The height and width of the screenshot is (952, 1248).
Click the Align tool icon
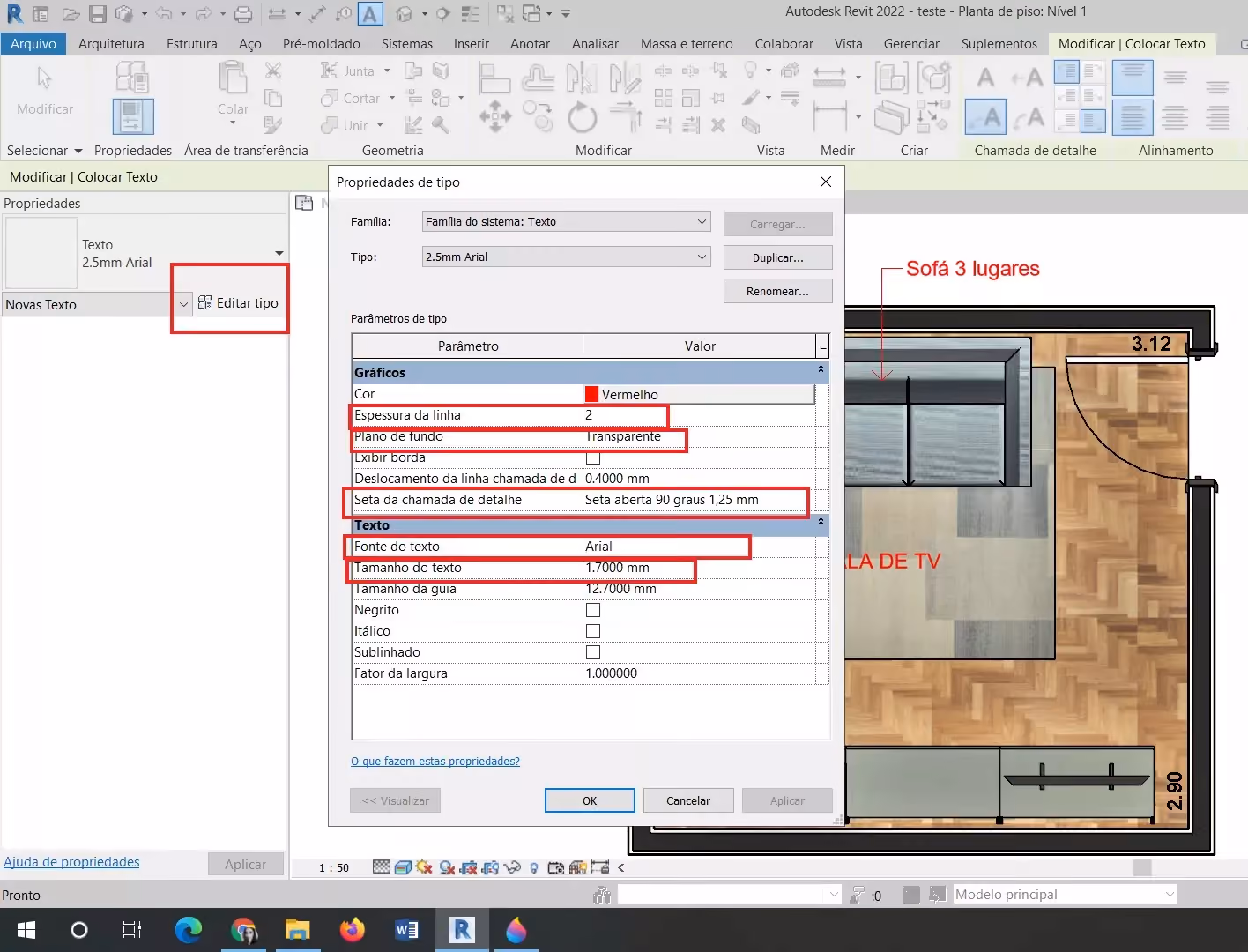coord(494,78)
